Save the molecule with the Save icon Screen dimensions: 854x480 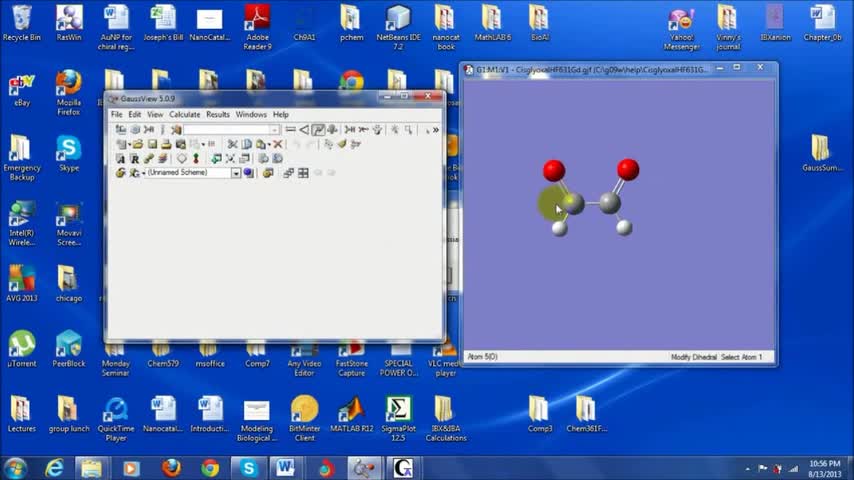click(x=152, y=144)
